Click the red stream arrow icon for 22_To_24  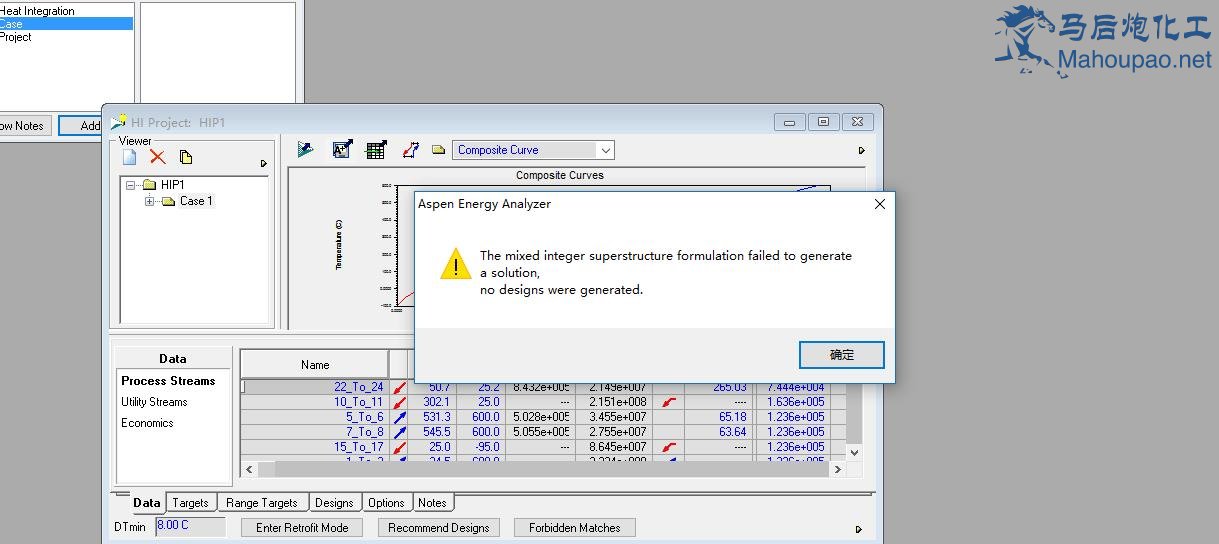coord(399,387)
